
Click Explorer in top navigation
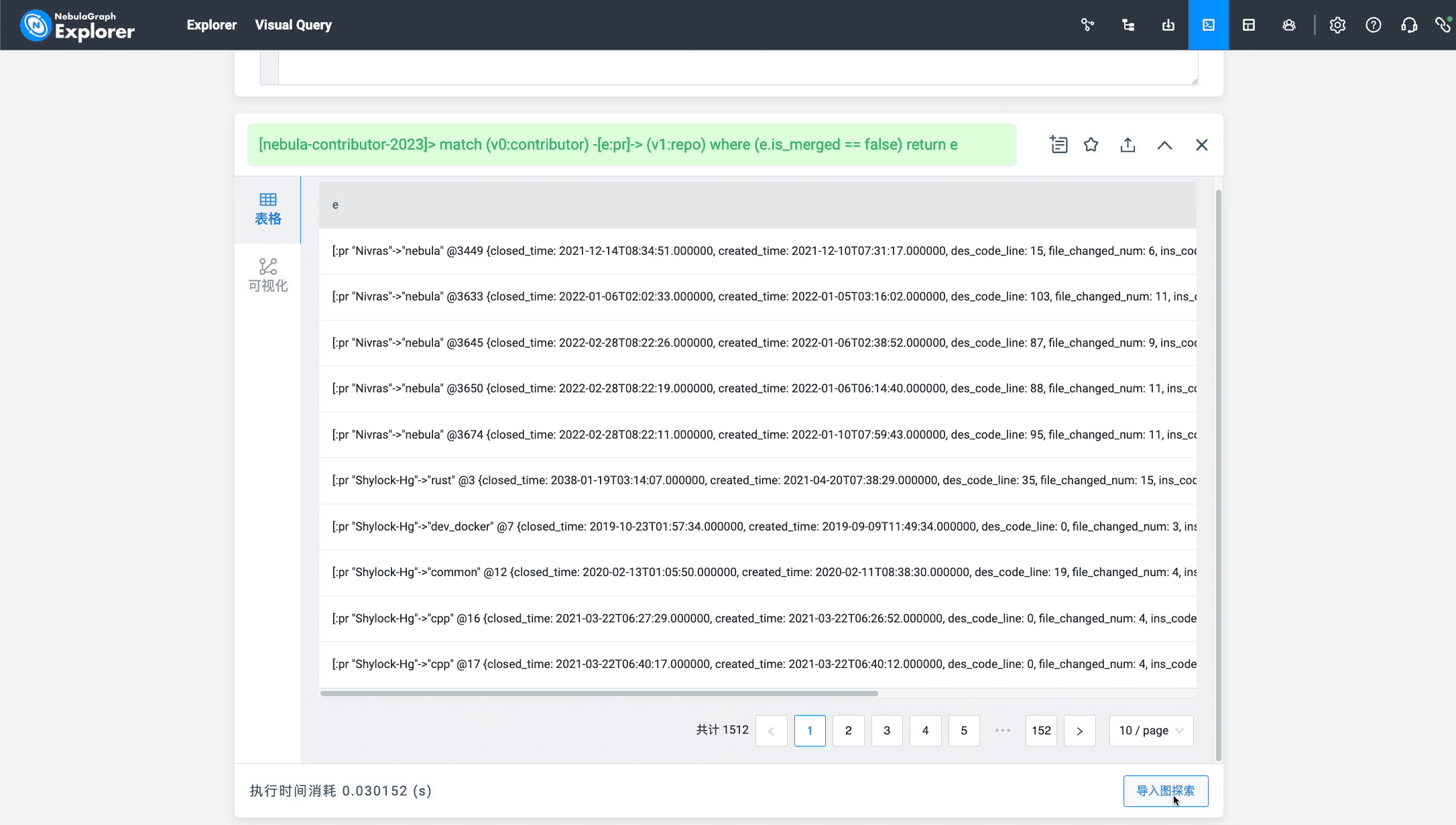tap(211, 25)
